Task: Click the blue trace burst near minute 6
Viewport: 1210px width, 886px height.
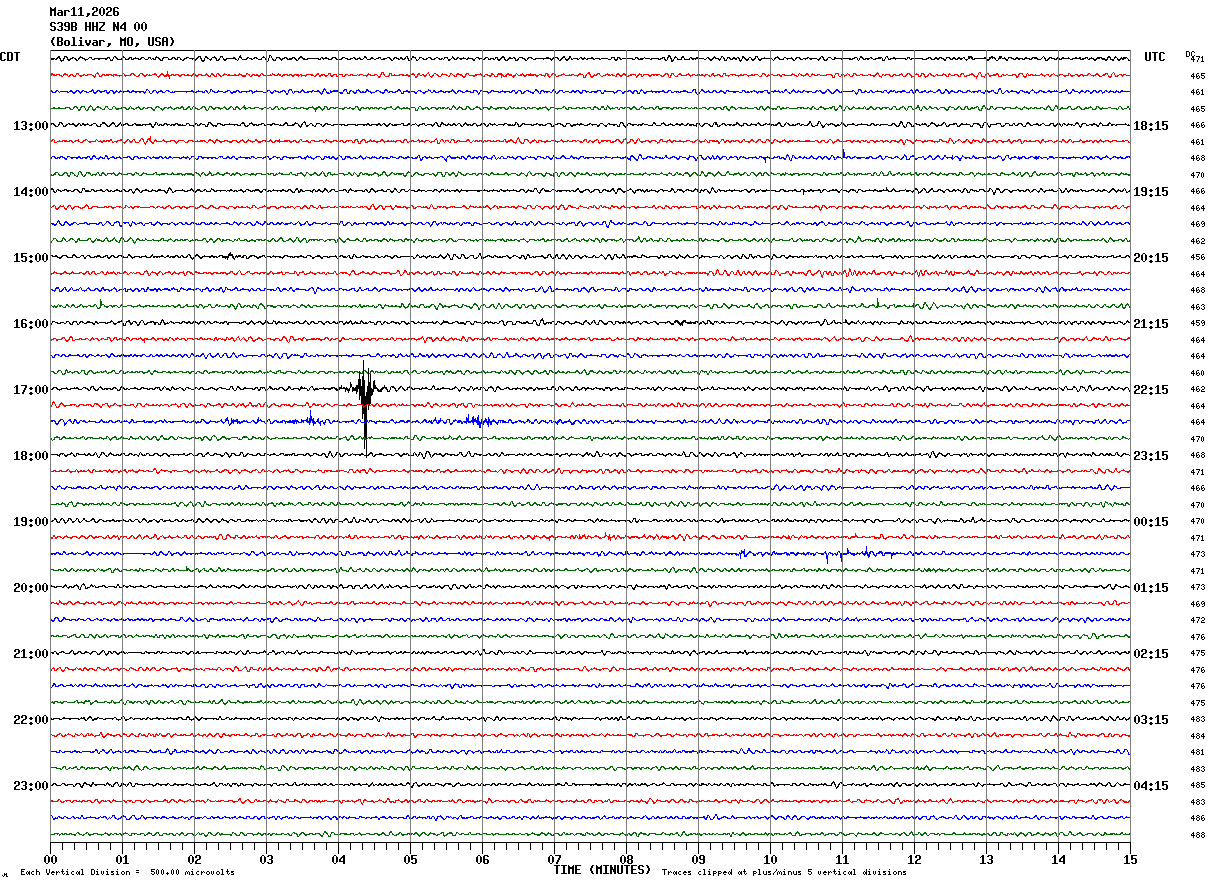Action: (x=479, y=421)
